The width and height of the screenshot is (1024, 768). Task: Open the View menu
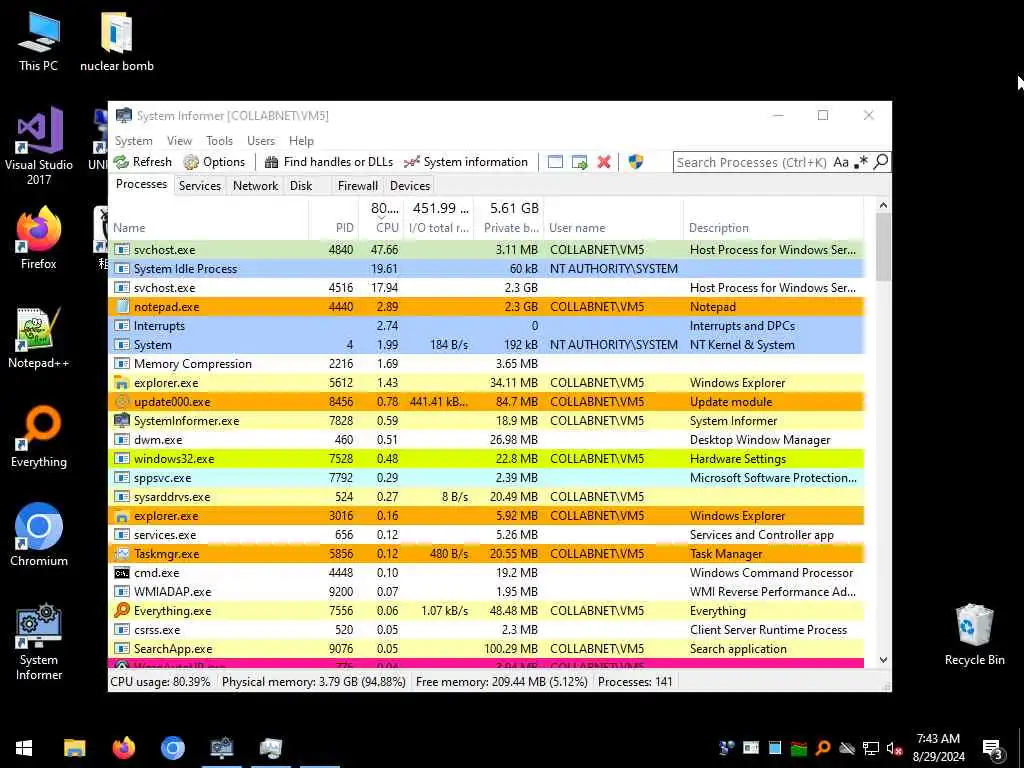[179, 140]
